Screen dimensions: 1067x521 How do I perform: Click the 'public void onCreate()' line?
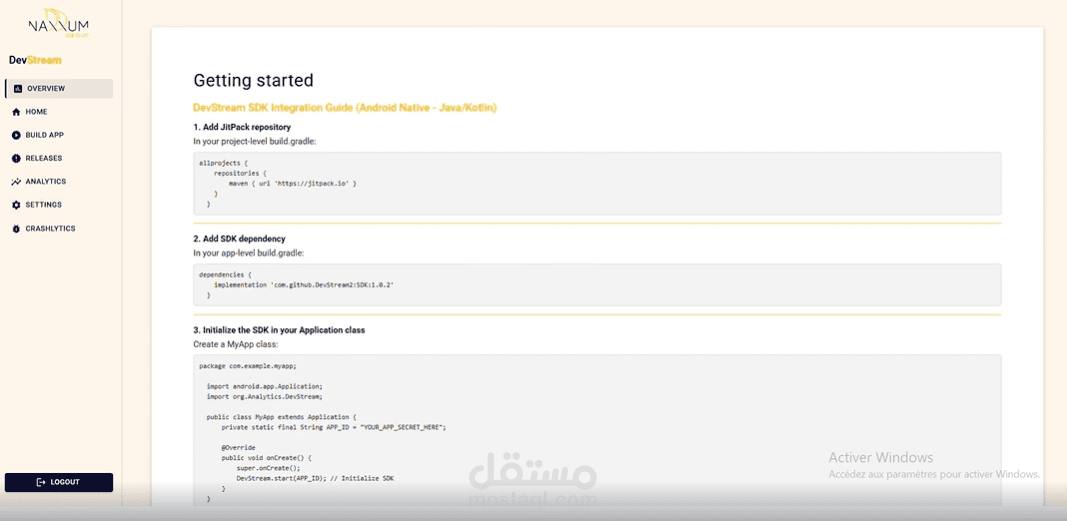coord(266,458)
